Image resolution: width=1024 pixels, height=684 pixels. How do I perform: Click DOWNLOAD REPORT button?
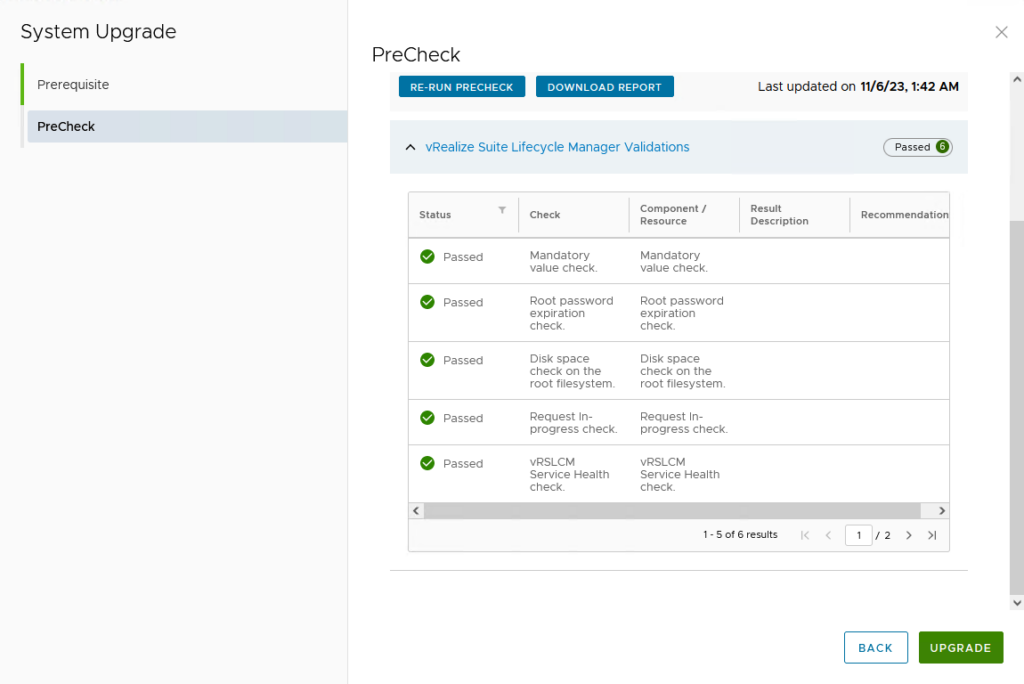pos(604,87)
